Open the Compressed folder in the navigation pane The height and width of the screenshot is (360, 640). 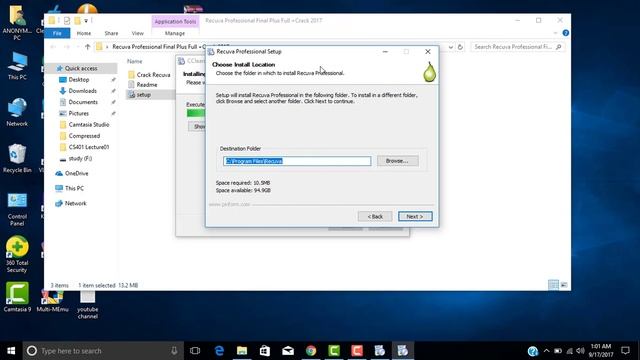point(84,136)
